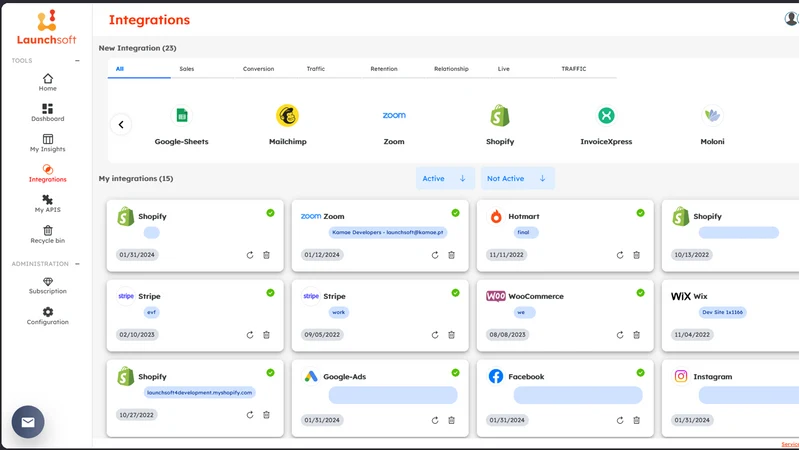Refresh the Stripe work integration

(x=435, y=335)
